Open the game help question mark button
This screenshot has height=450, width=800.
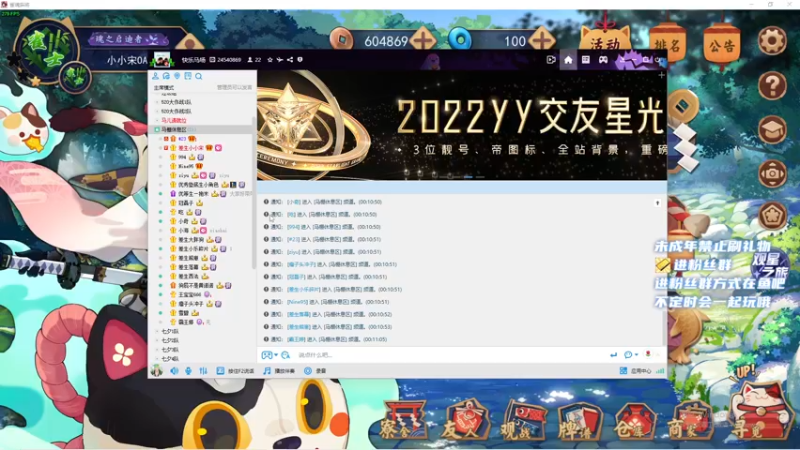coord(772,85)
